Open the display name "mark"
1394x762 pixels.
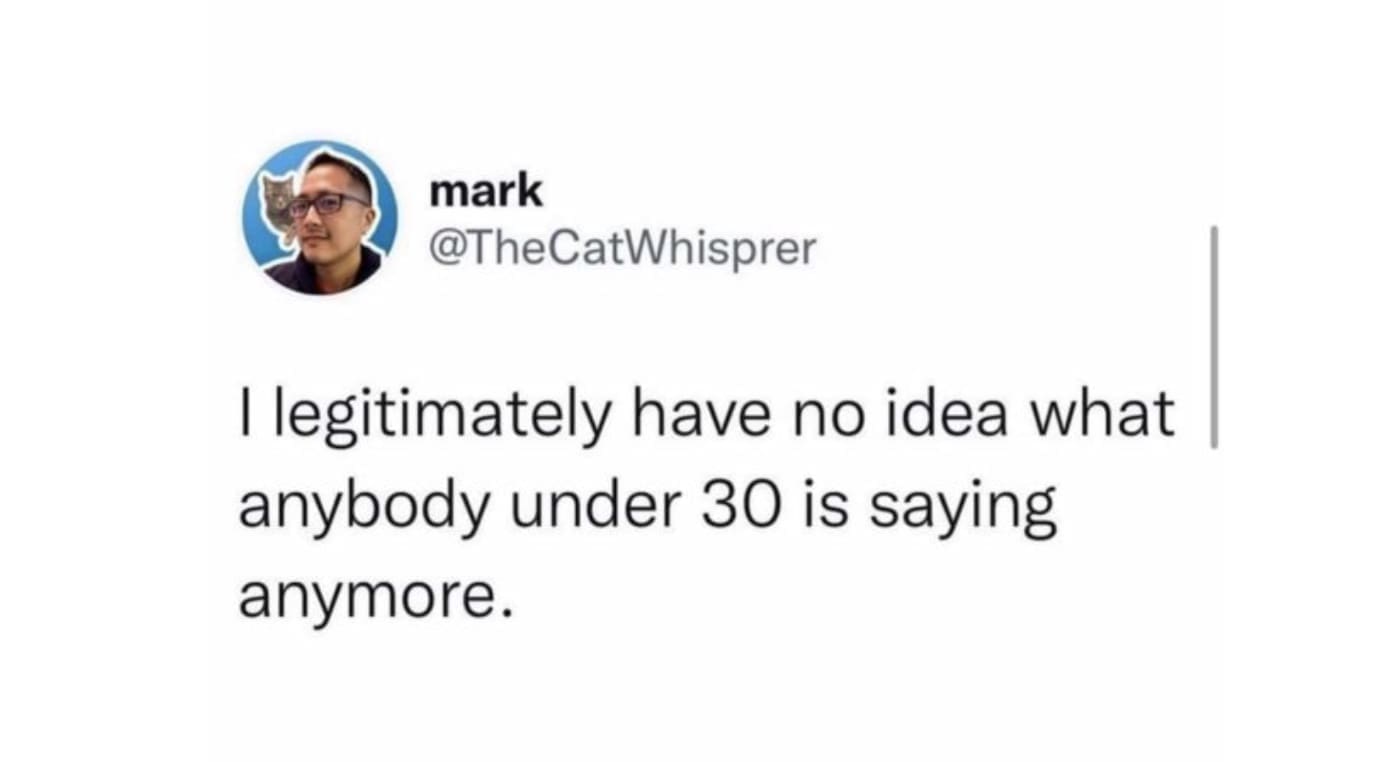pyautogui.click(x=486, y=190)
